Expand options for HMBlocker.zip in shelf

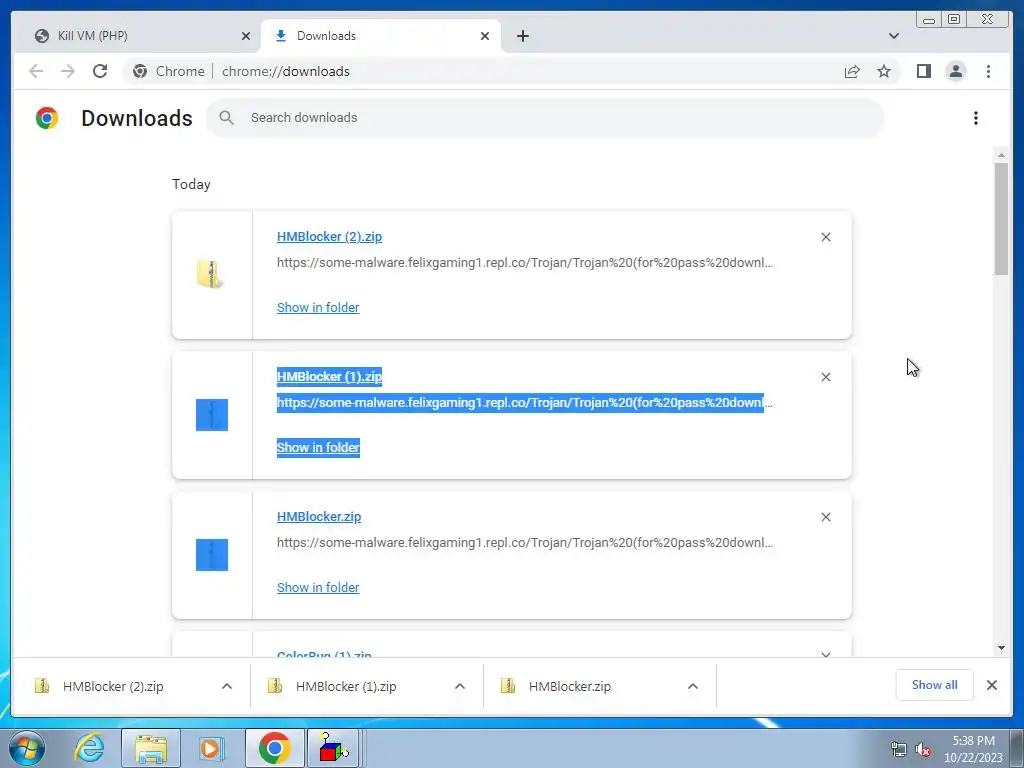tap(693, 686)
